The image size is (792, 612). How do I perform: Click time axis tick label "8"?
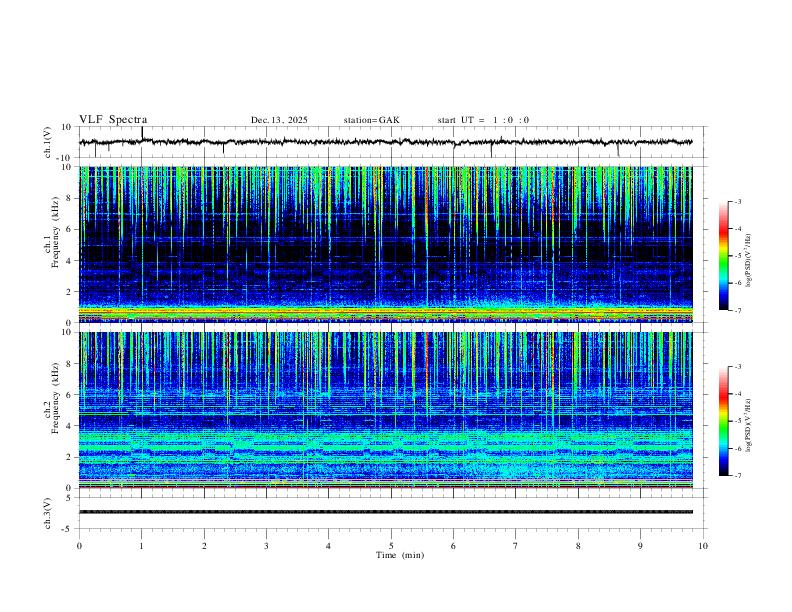(578, 546)
